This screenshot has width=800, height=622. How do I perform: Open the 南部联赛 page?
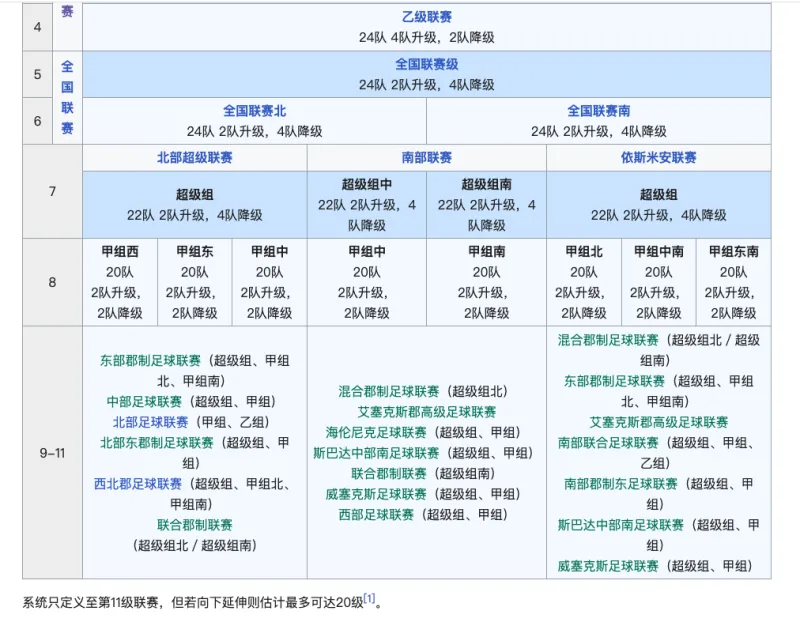point(426,156)
